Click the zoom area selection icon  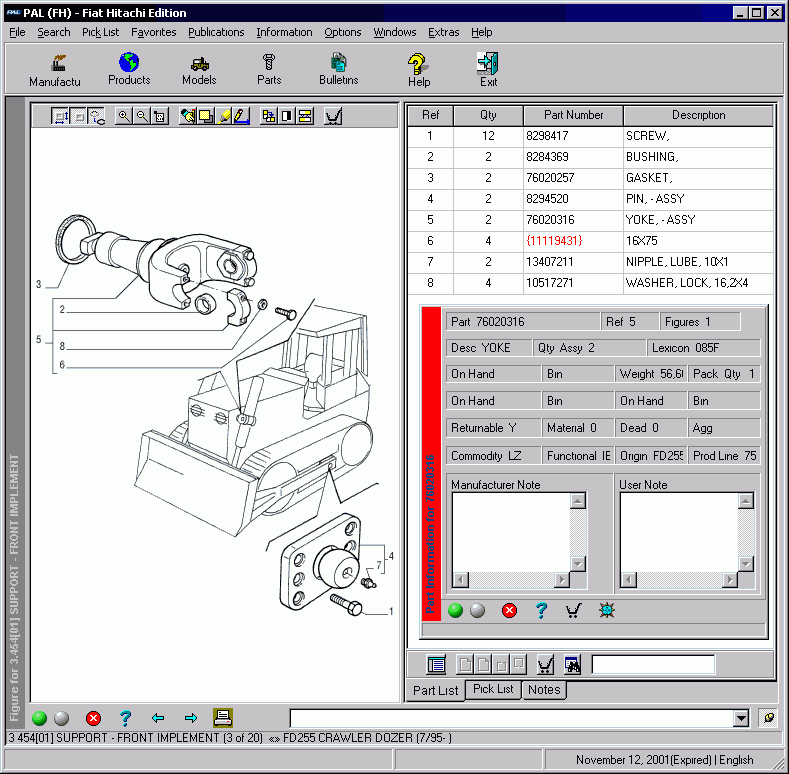tap(160, 117)
